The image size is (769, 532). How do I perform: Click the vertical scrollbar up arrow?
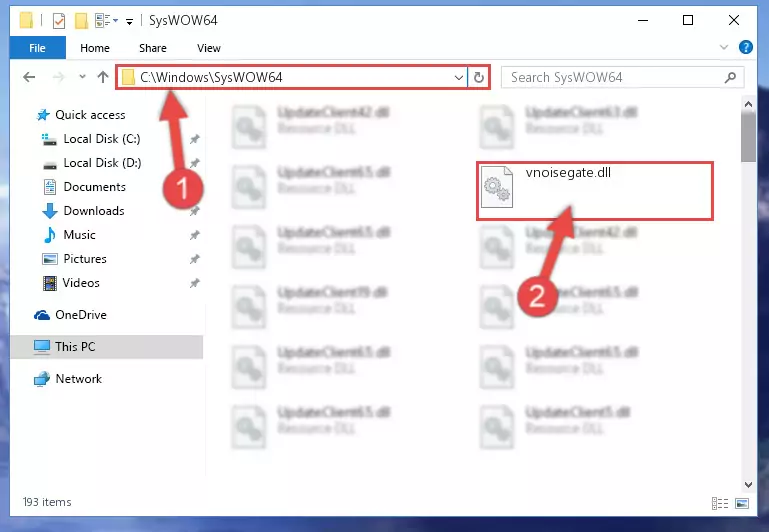[748, 104]
